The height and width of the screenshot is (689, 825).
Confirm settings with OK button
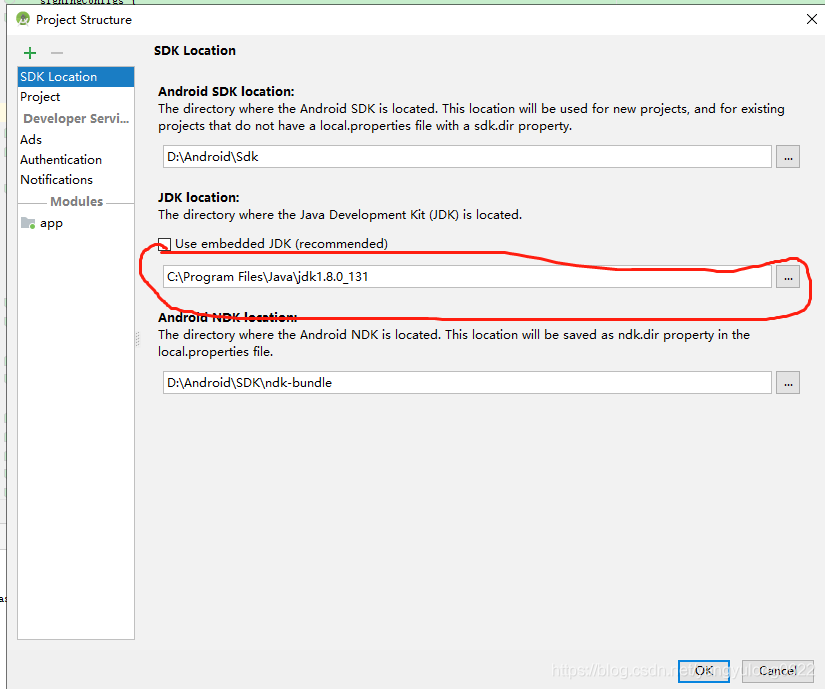tap(703, 671)
